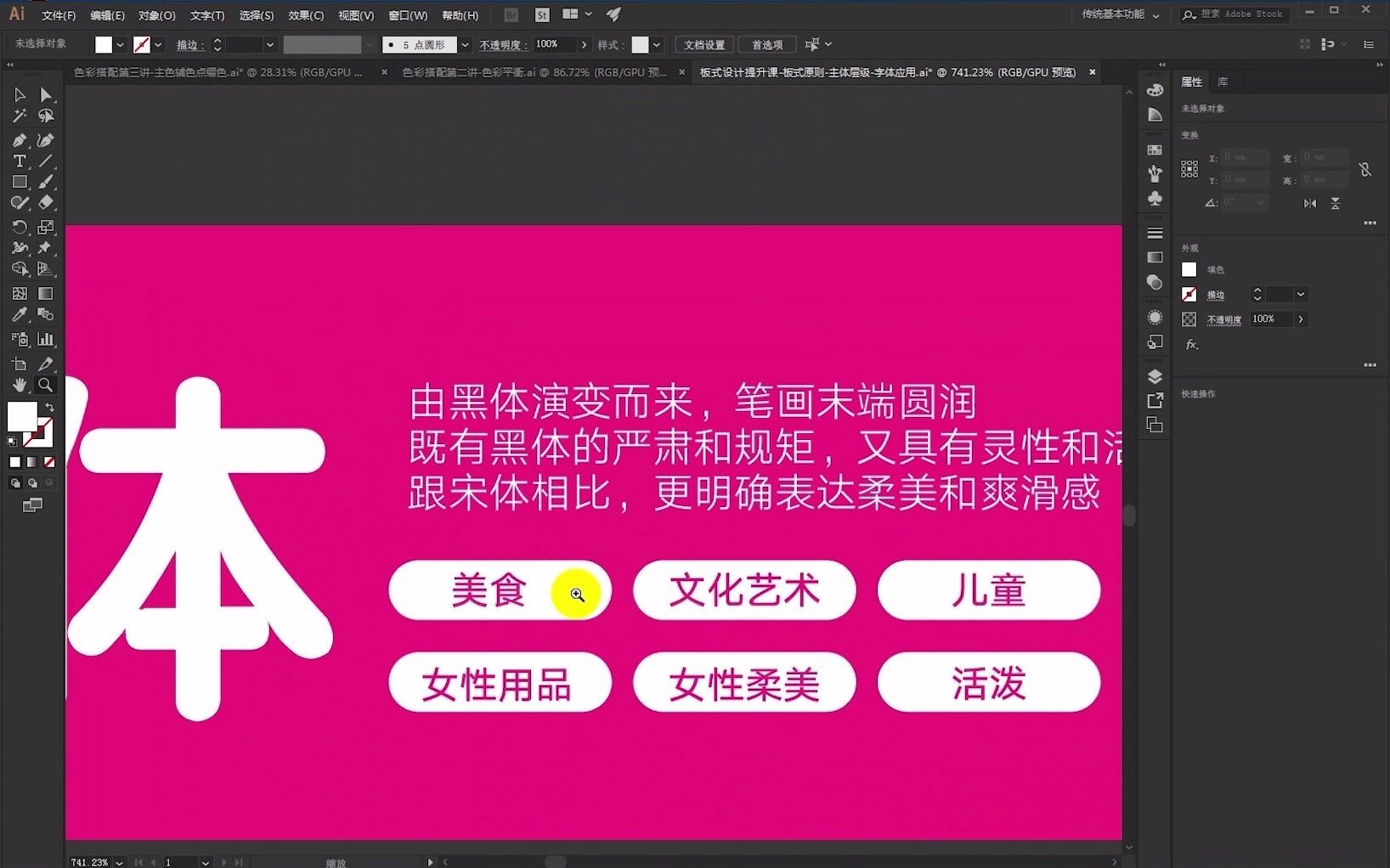Select the Rectangle tool
Screen dimensions: 1390x868
coord(20,181)
